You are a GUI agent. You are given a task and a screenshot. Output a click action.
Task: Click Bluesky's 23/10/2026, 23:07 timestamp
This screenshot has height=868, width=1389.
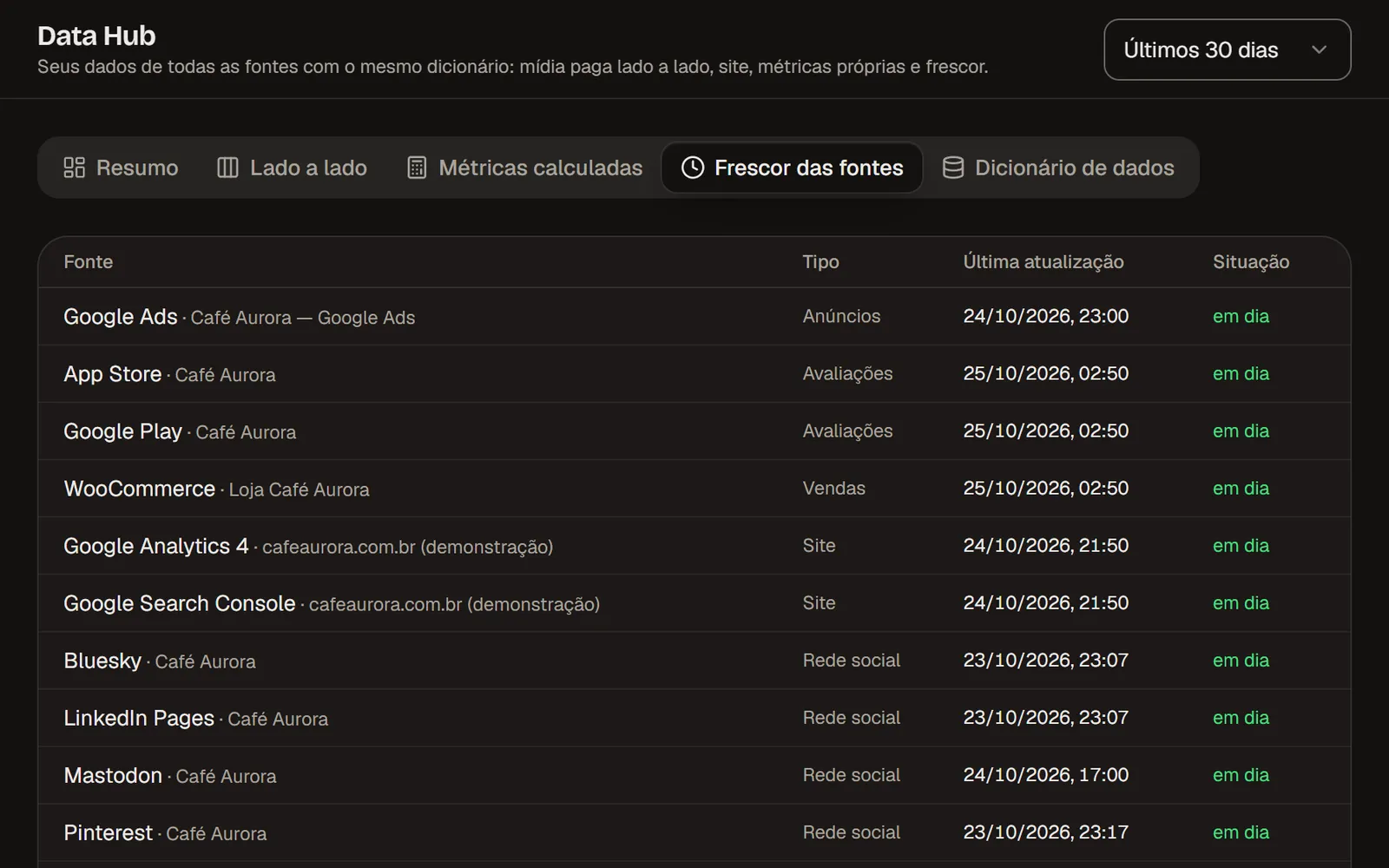pyautogui.click(x=1045, y=660)
